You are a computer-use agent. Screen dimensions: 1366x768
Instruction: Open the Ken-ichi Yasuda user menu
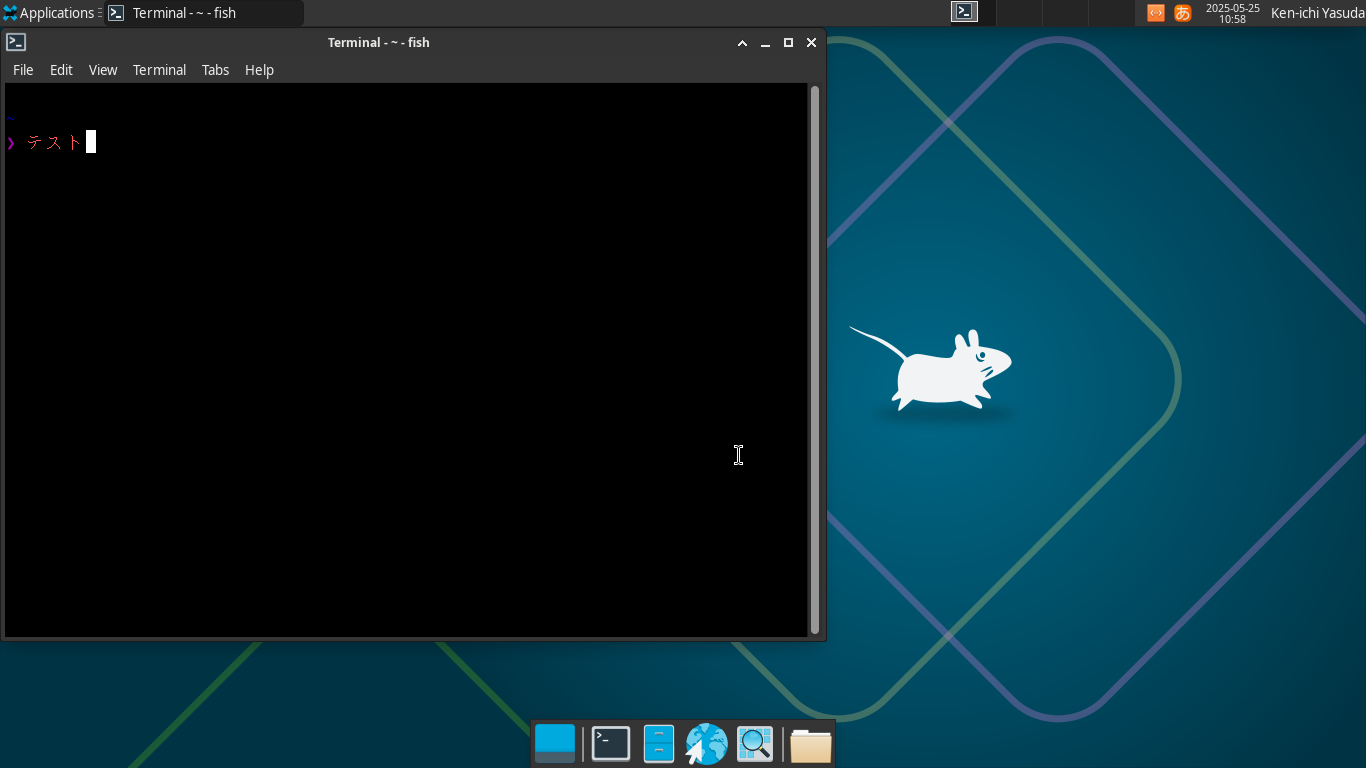1315,13
